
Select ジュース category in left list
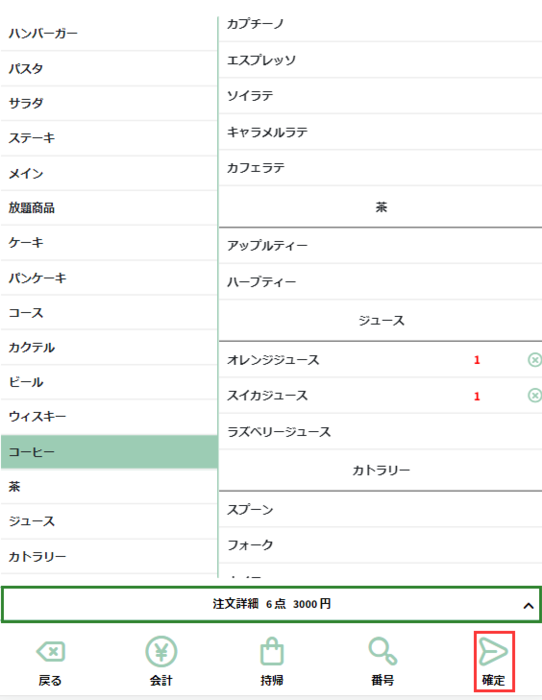click(109, 521)
